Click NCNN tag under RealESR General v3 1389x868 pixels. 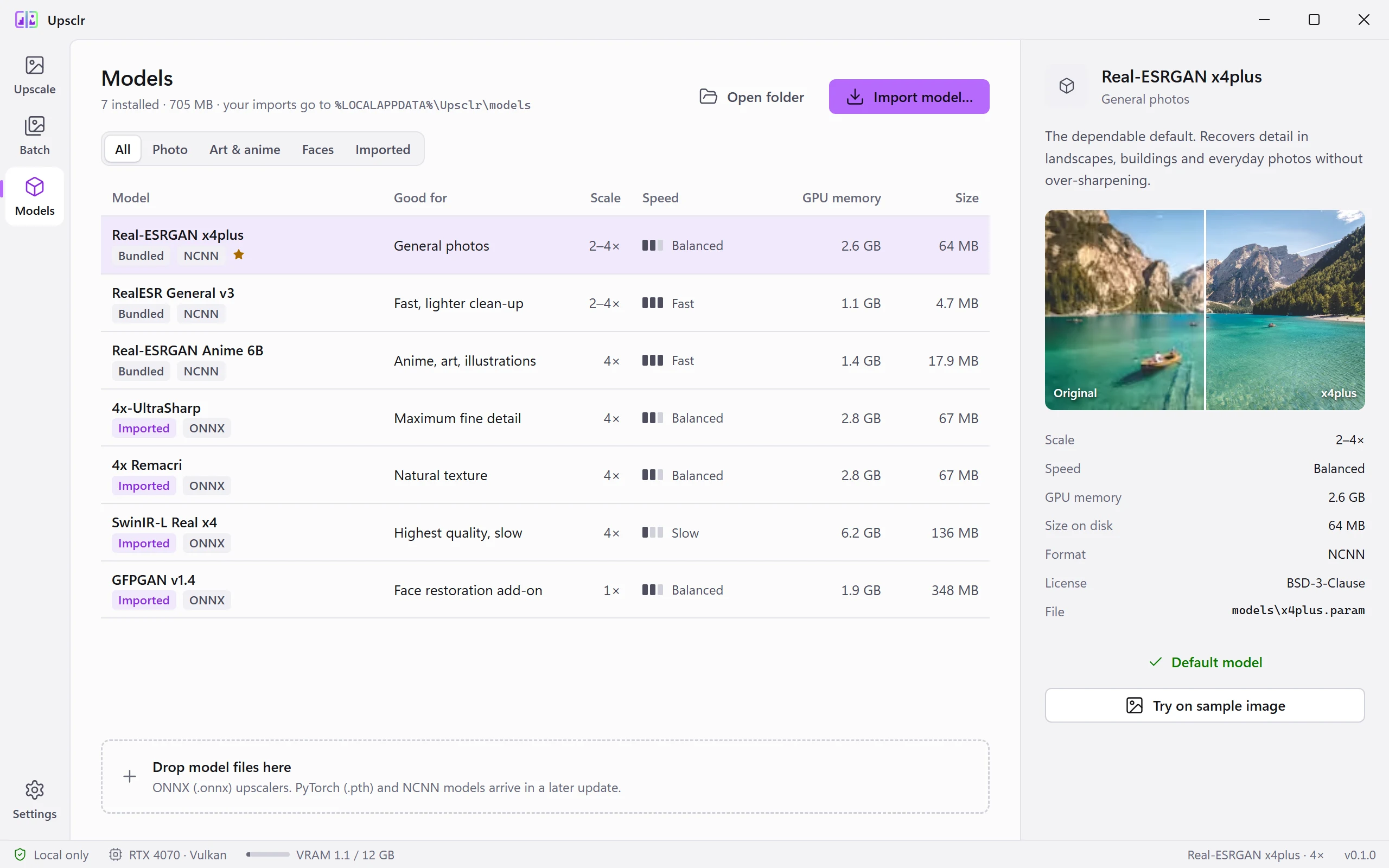tap(201, 314)
